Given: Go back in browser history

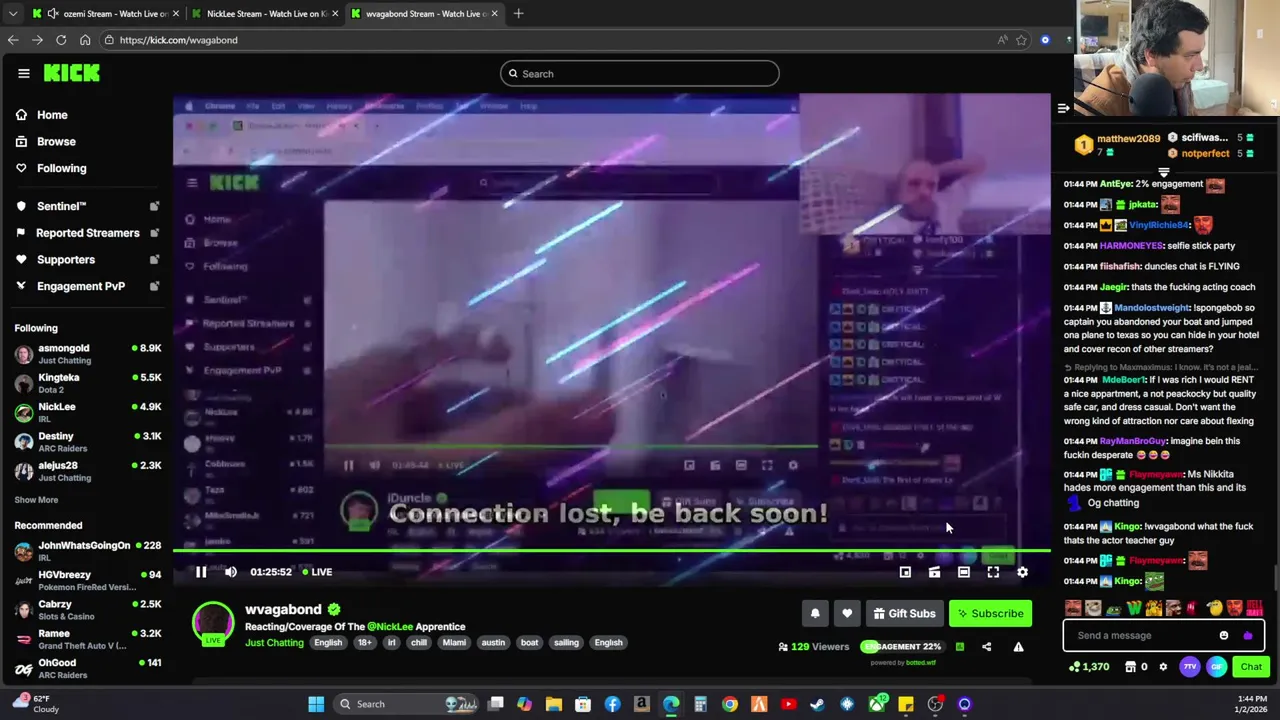Looking at the screenshot, I should (13, 40).
